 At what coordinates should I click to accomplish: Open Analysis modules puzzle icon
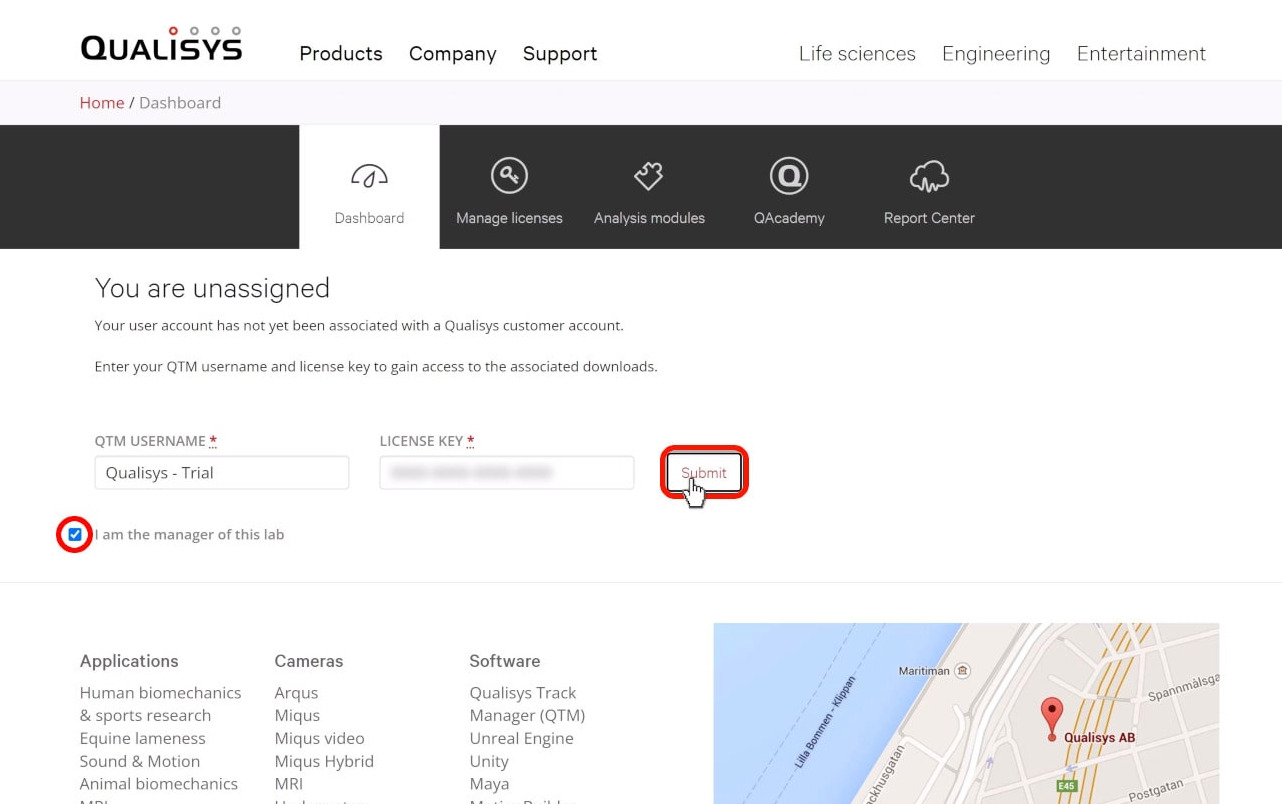tap(649, 176)
